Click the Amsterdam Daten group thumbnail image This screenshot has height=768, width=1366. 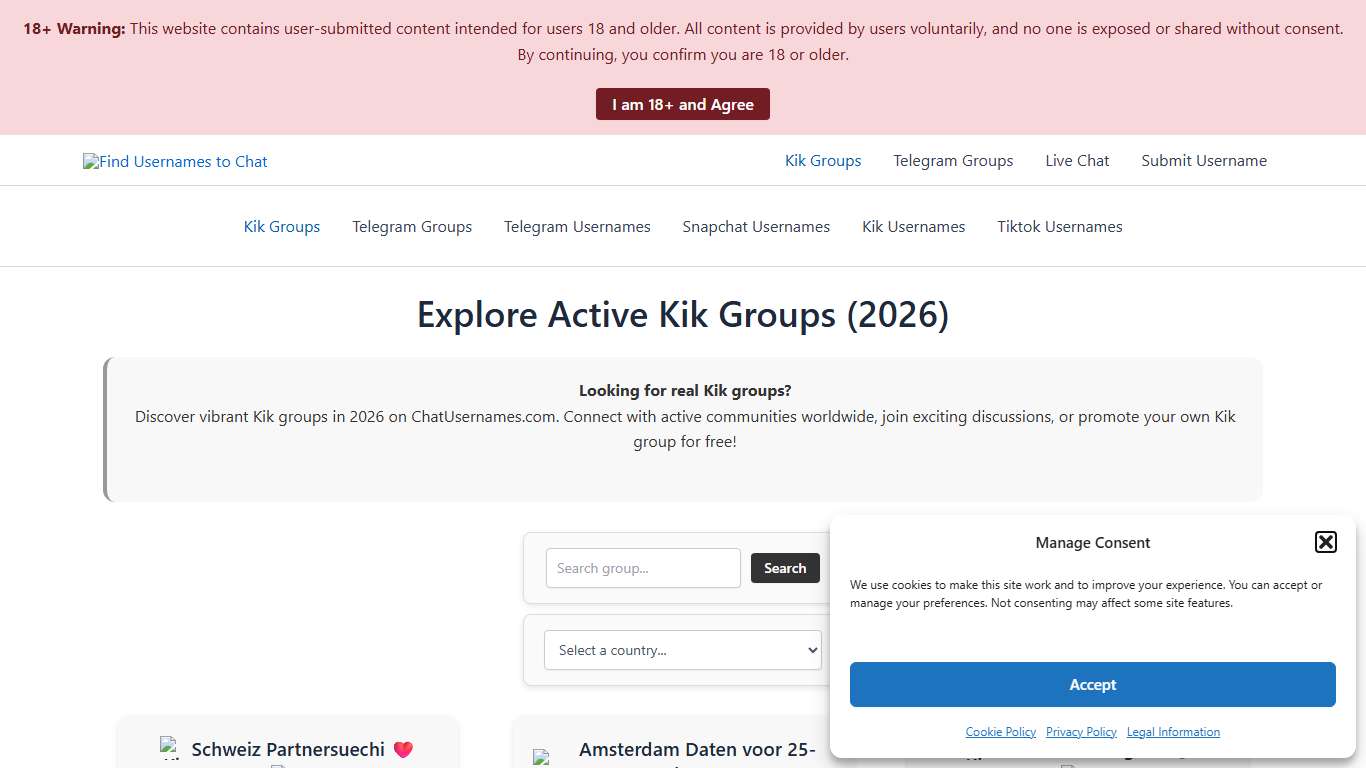[x=540, y=757]
